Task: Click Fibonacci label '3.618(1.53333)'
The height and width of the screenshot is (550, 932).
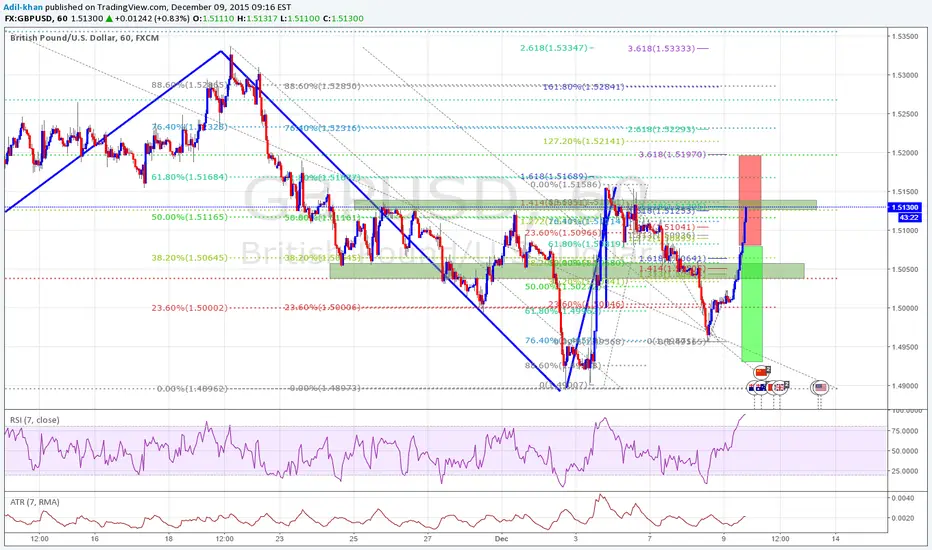Action: 662,48
